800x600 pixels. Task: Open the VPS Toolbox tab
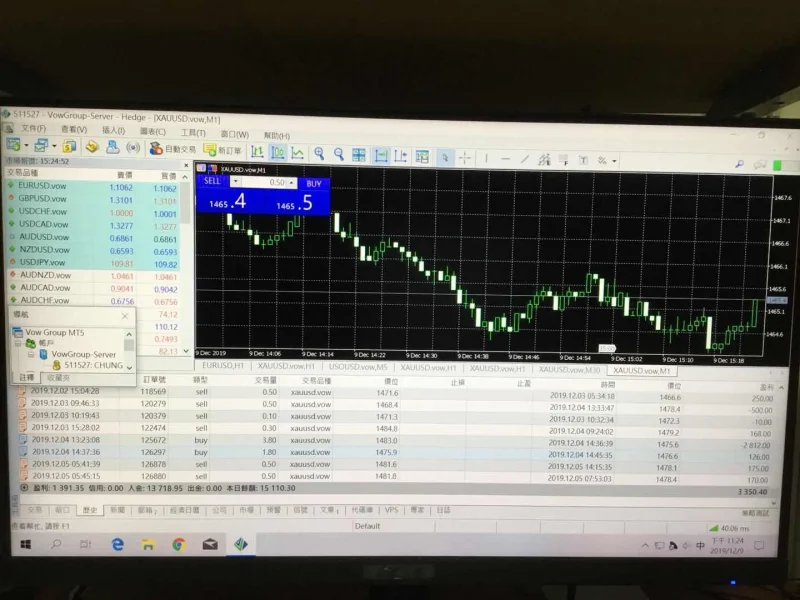[x=391, y=510]
